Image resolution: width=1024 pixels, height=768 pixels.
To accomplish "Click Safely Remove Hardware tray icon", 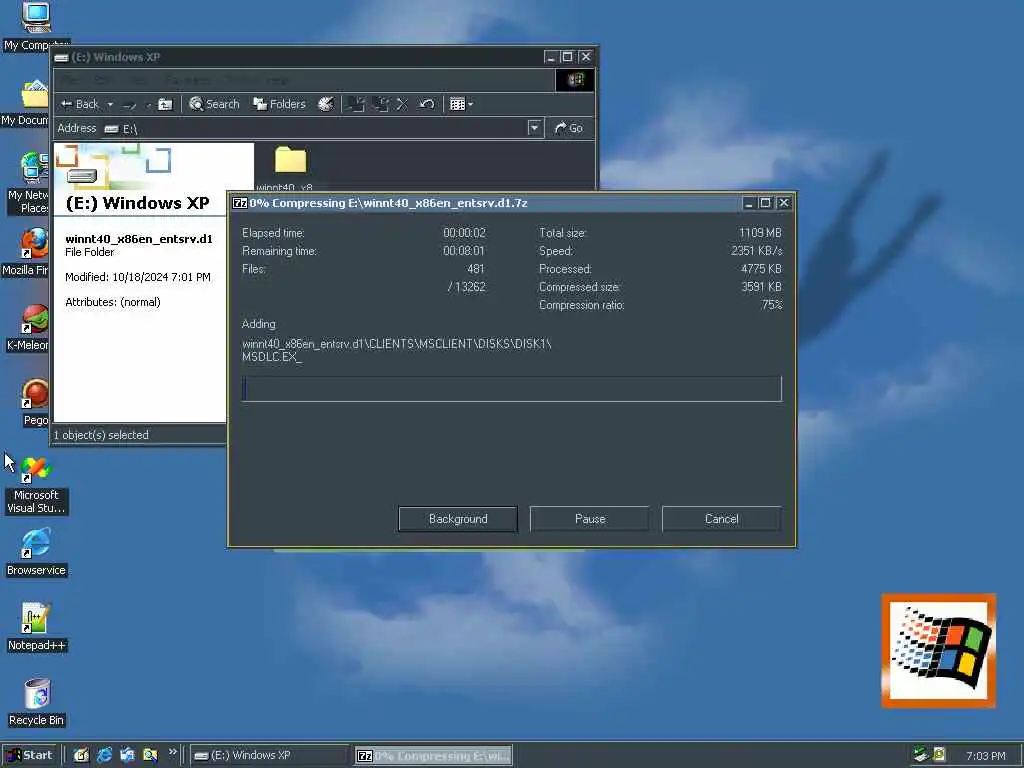I will pyautogui.click(x=920, y=755).
